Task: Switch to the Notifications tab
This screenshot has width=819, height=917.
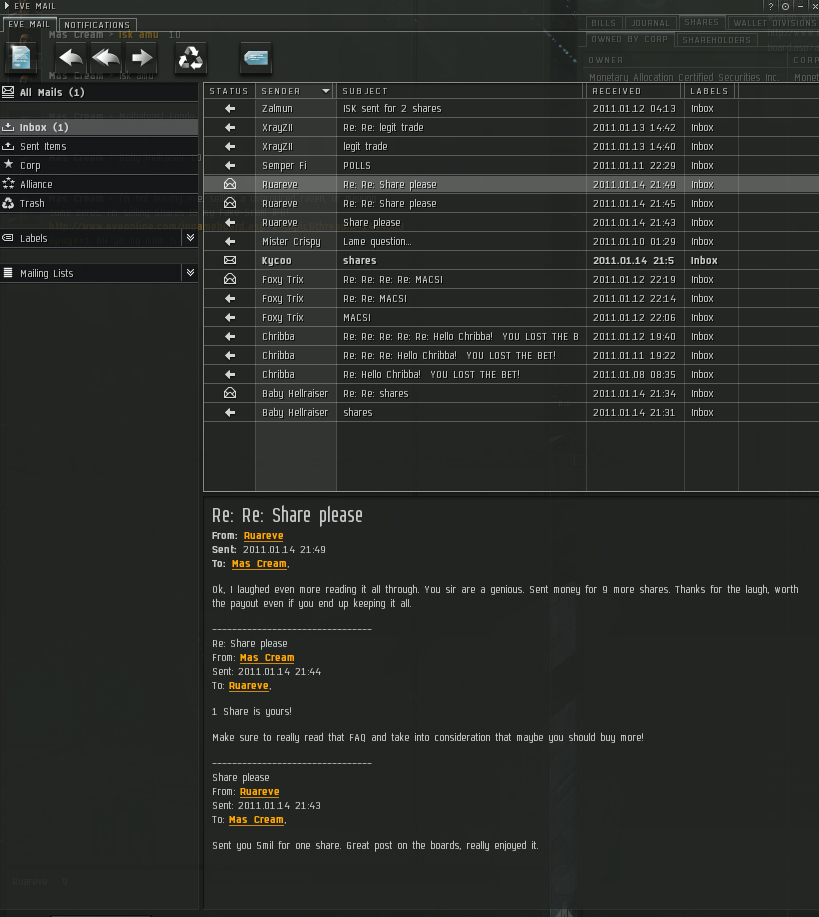Action: click(x=97, y=25)
